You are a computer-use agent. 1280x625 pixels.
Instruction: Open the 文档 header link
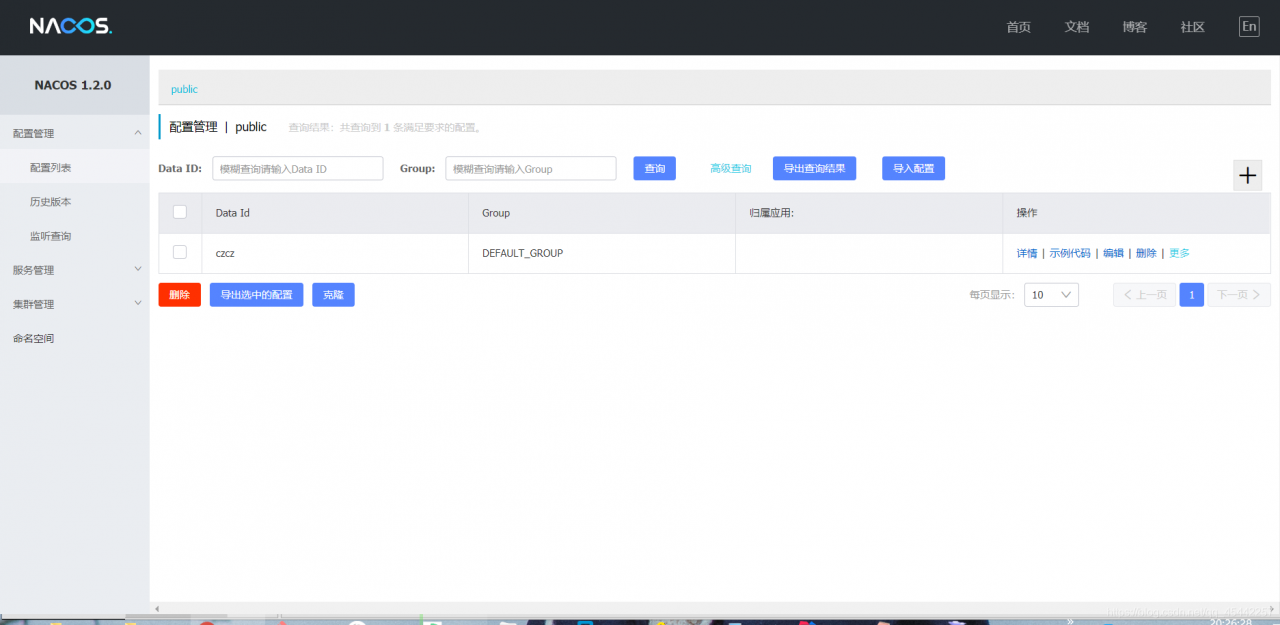pyautogui.click(x=1076, y=27)
